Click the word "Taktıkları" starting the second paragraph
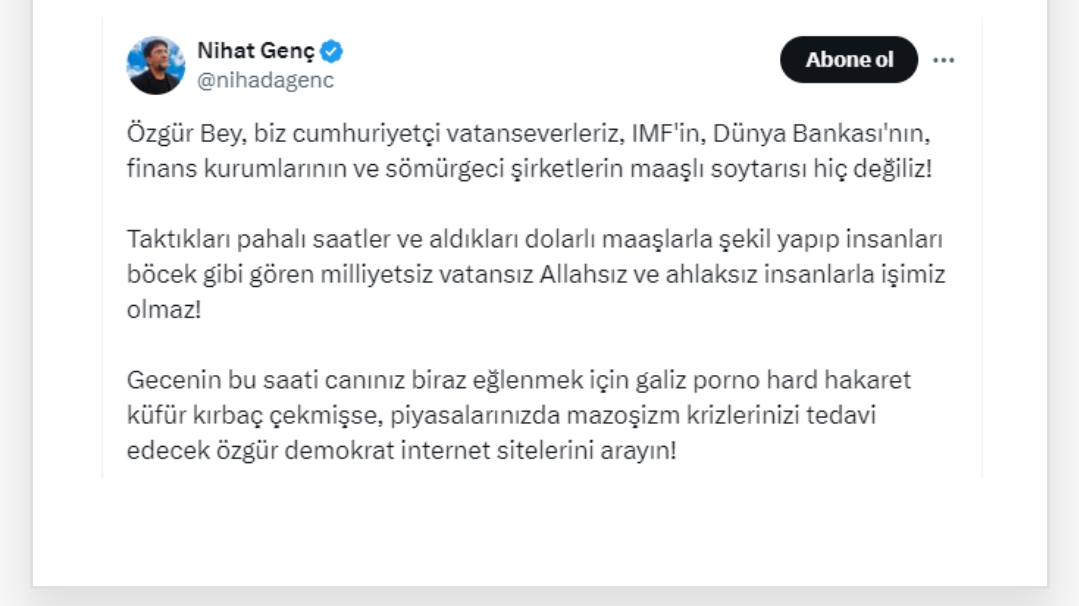 (178, 239)
